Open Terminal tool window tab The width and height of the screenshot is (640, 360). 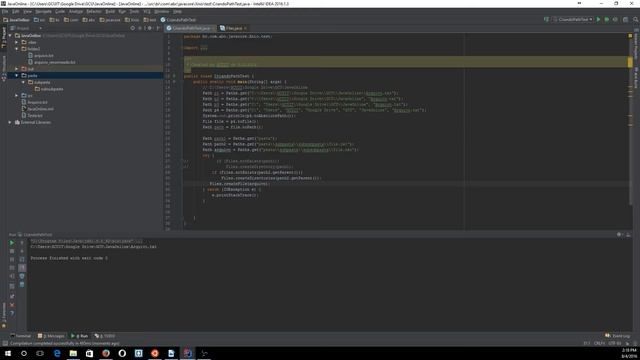(x=20, y=336)
